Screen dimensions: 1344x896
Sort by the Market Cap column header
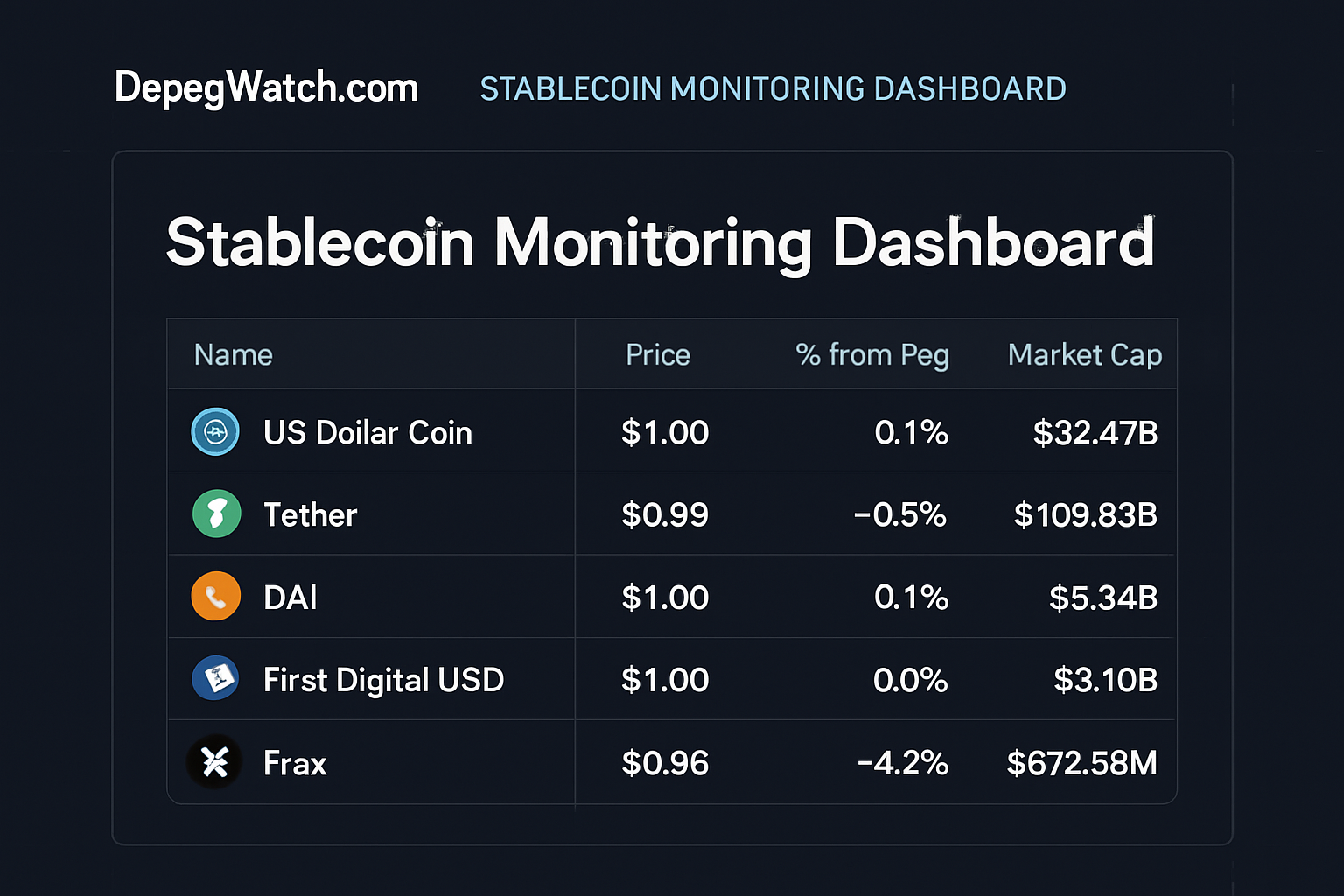pyautogui.click(x=1085, y=354)
